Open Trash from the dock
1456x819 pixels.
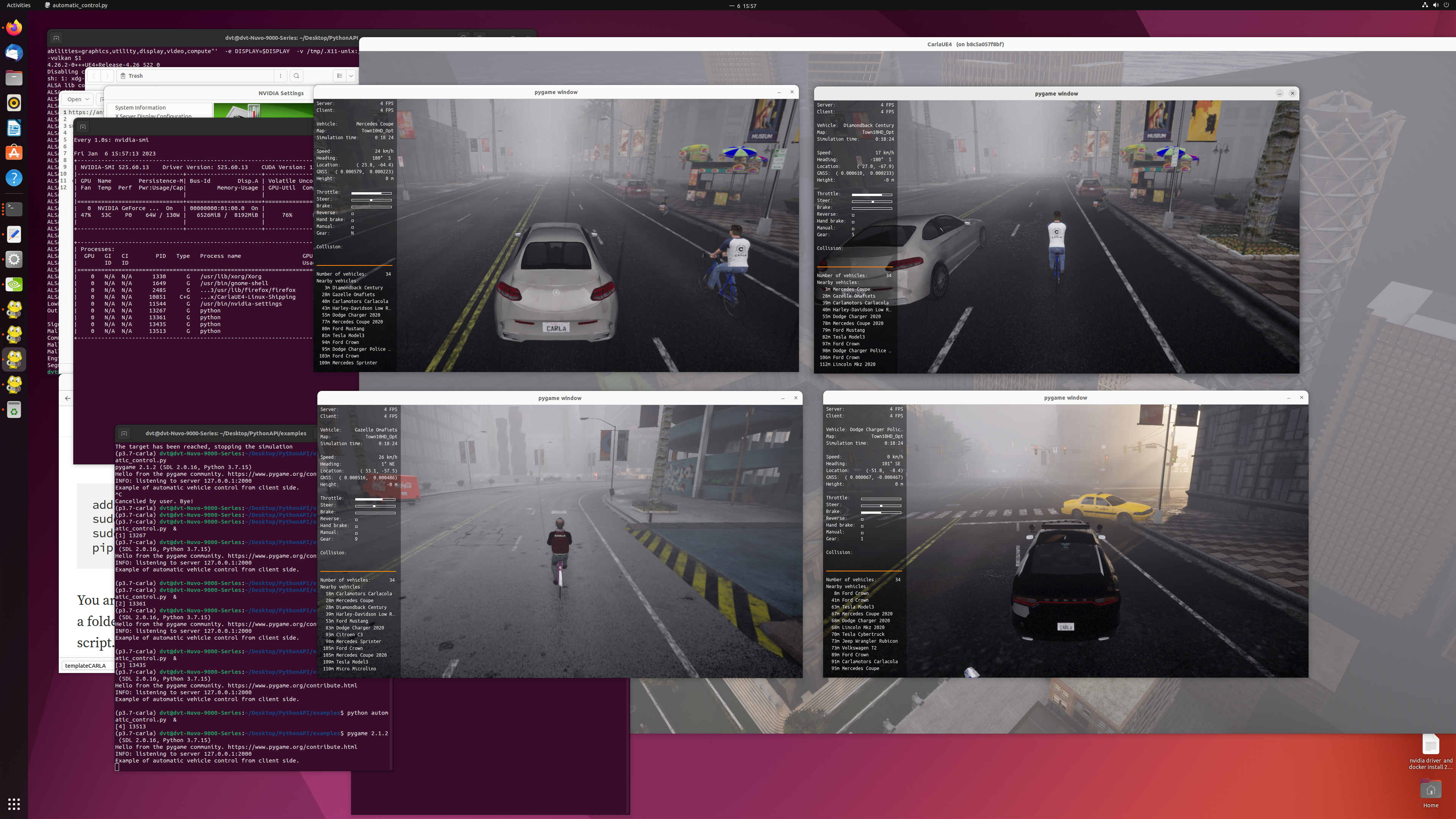tap(14, 410)
